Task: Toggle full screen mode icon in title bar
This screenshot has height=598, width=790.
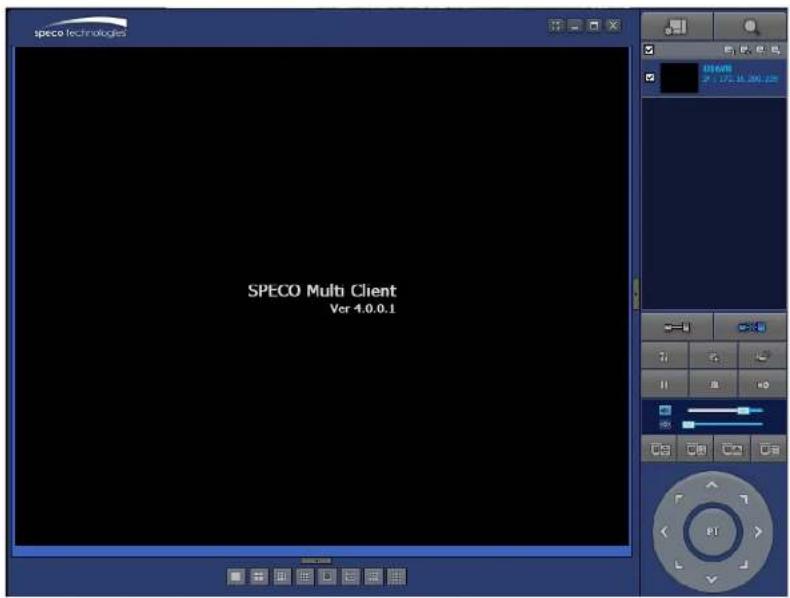Action: 555,26
